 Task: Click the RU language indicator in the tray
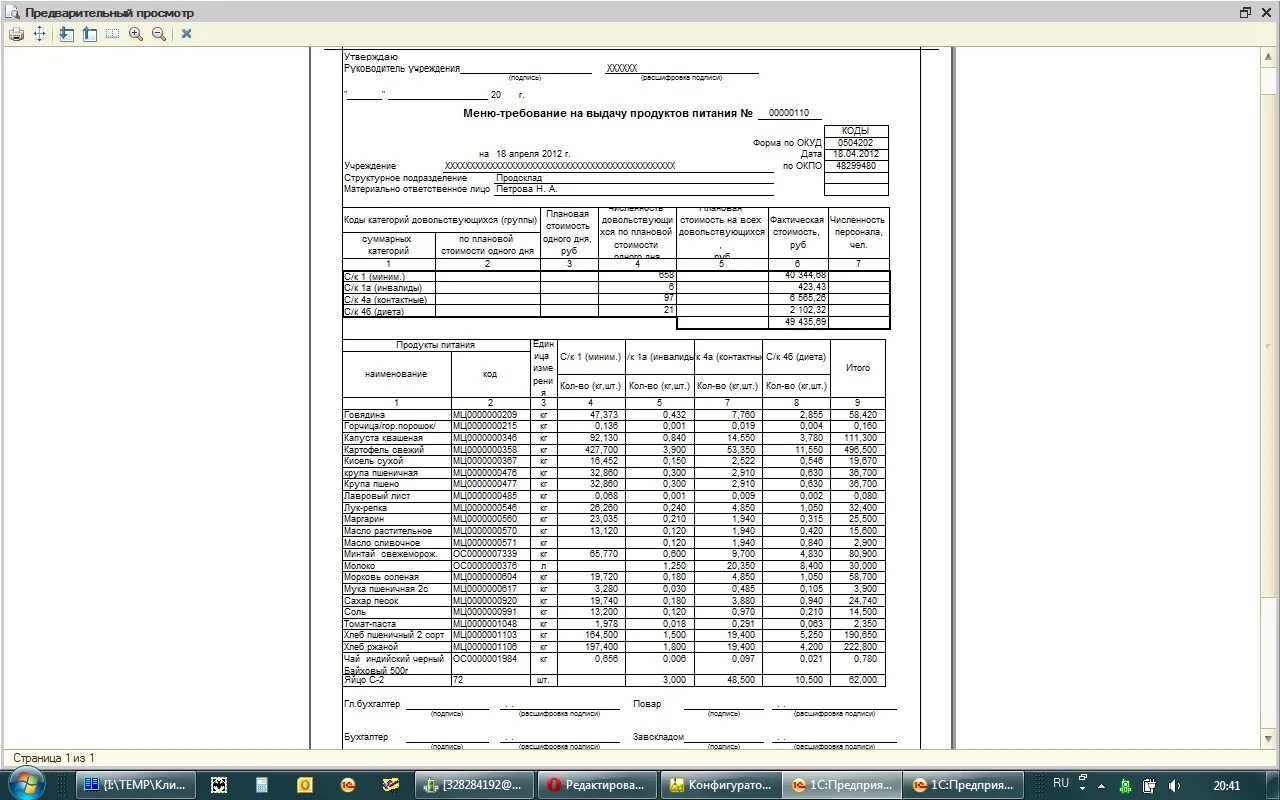coord(1061,783)
